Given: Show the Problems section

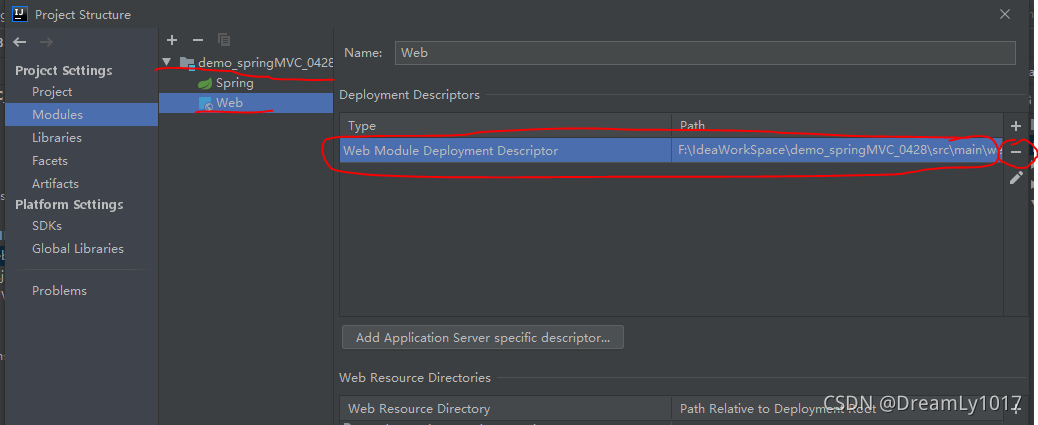Looking at the screenshot, I should click(x=59, y=291).
